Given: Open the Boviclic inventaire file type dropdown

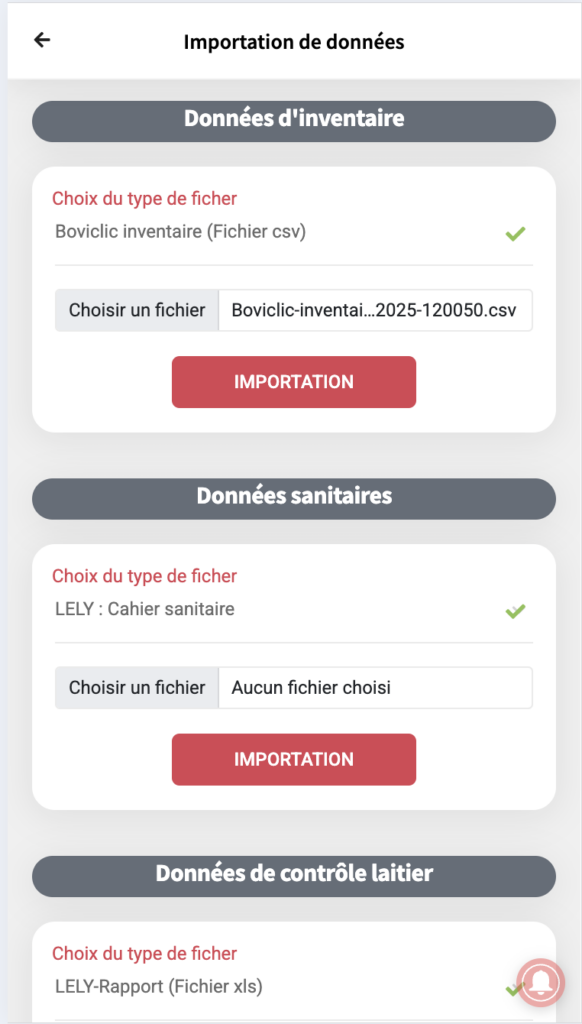Looking at the screenshot, I should 294,233.
